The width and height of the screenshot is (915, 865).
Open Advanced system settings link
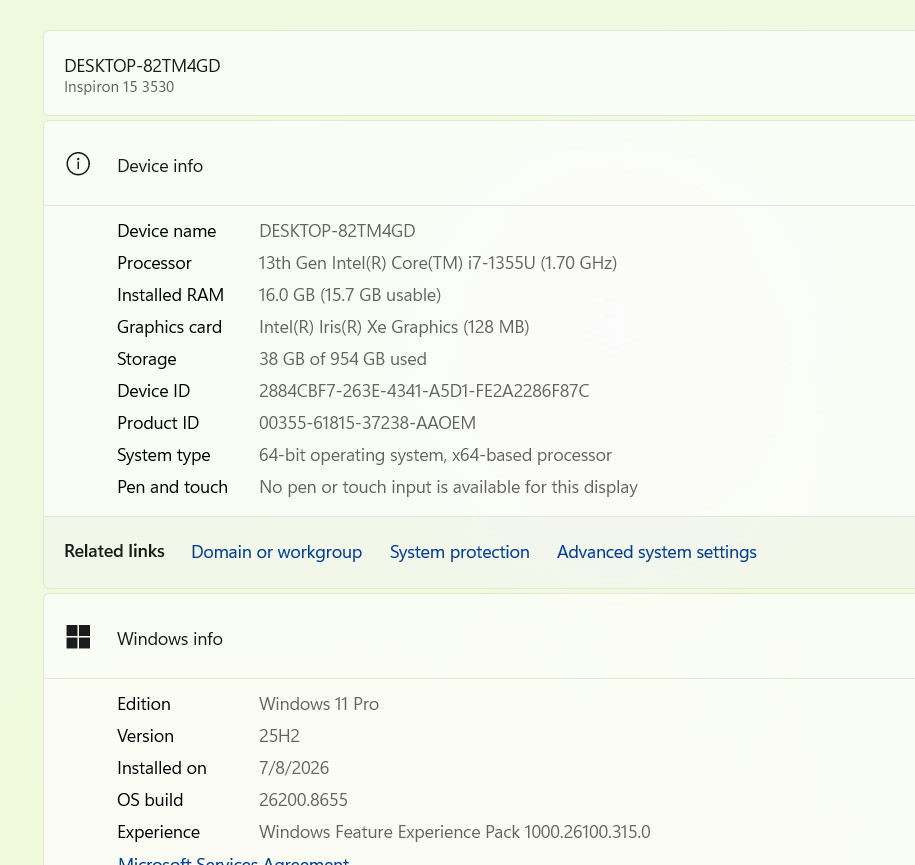click(657, 552)
